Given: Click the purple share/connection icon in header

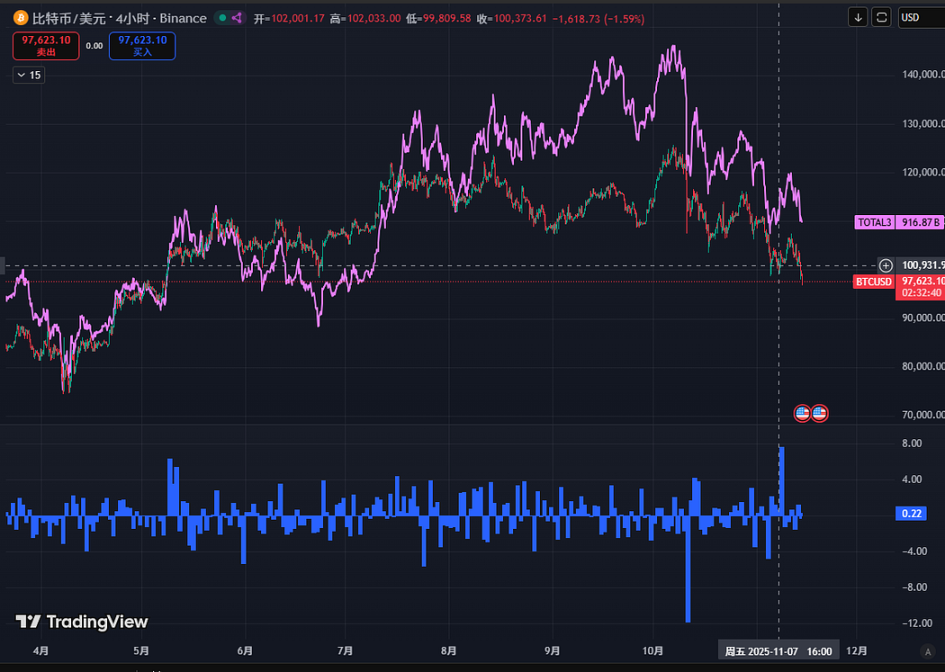Looking at the screenshot, I should pyautogui.click(x=237, y=18).
